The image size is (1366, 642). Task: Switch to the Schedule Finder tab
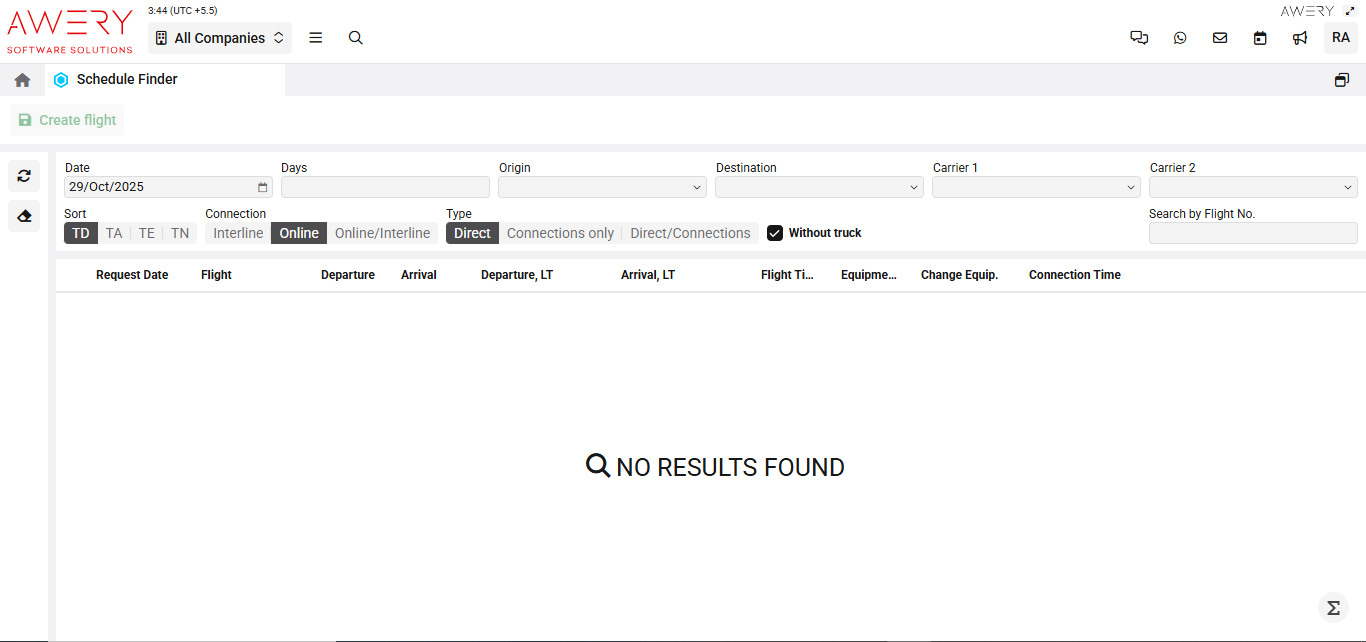coord(126,80)
